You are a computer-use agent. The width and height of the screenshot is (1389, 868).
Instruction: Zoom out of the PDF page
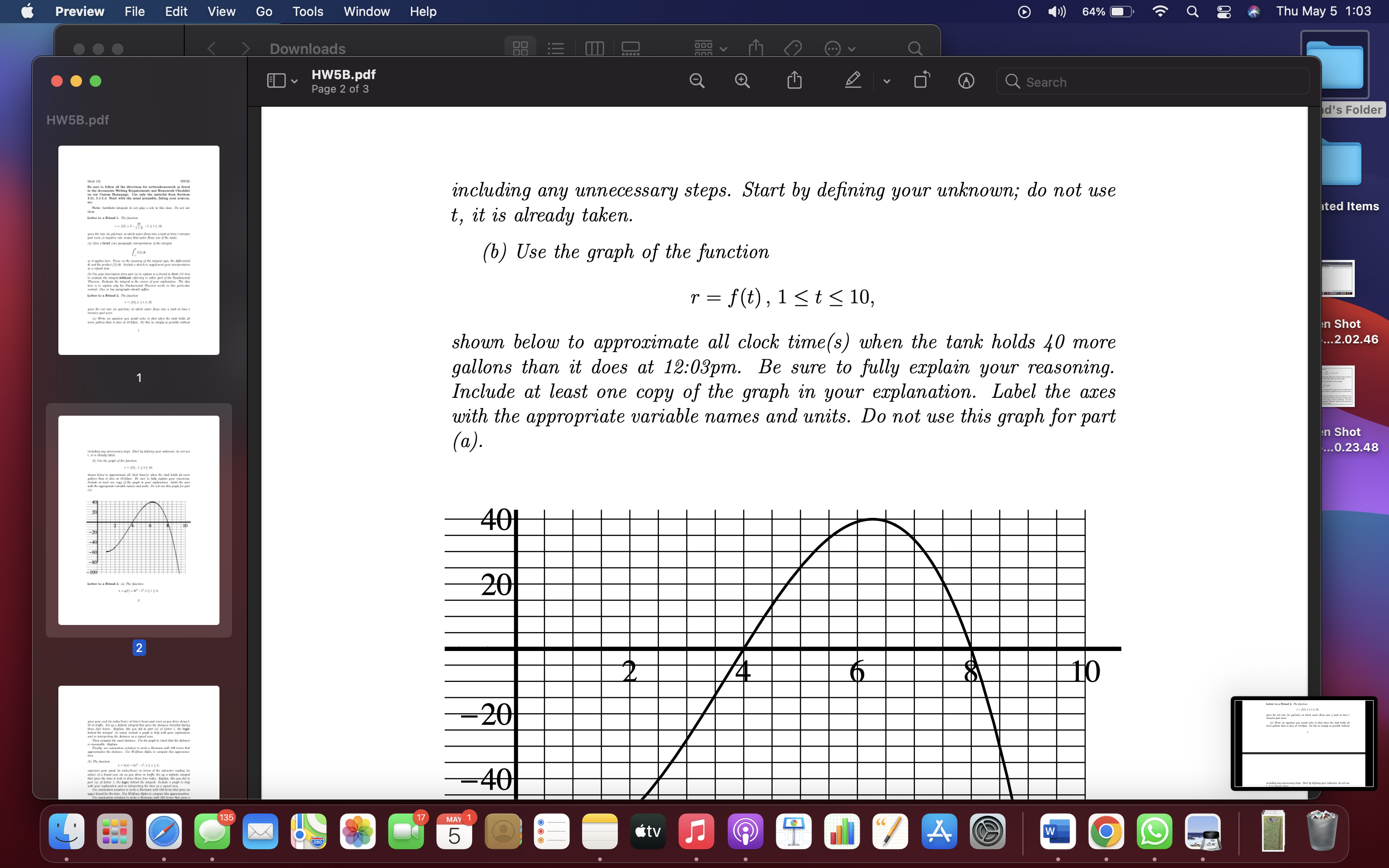point(696,81)
